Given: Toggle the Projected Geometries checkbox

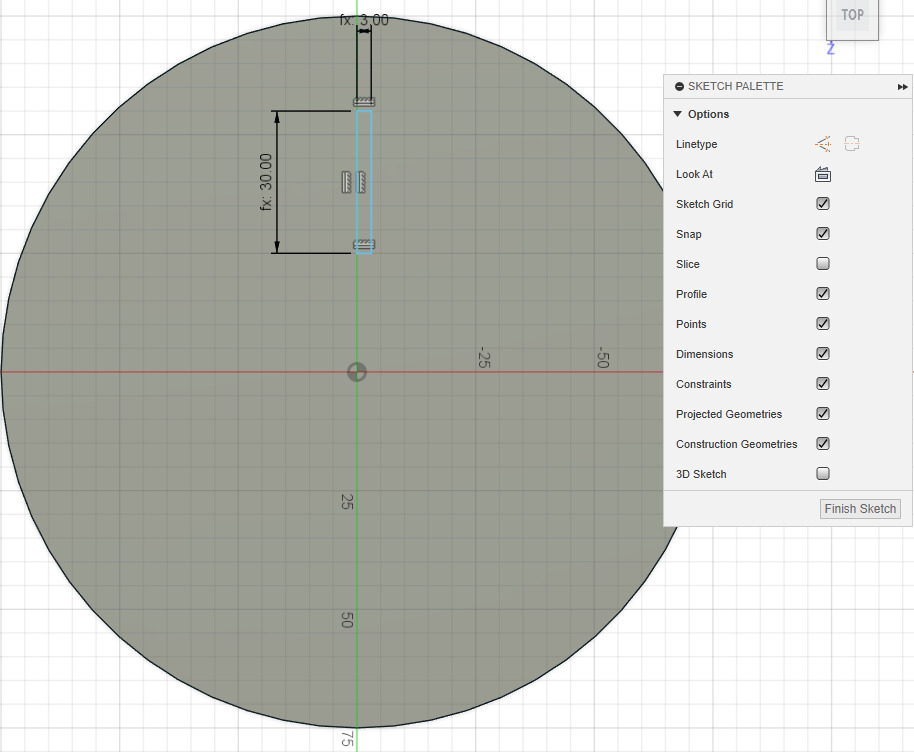Looking at the screenshot, I should [x=822, y=413].
